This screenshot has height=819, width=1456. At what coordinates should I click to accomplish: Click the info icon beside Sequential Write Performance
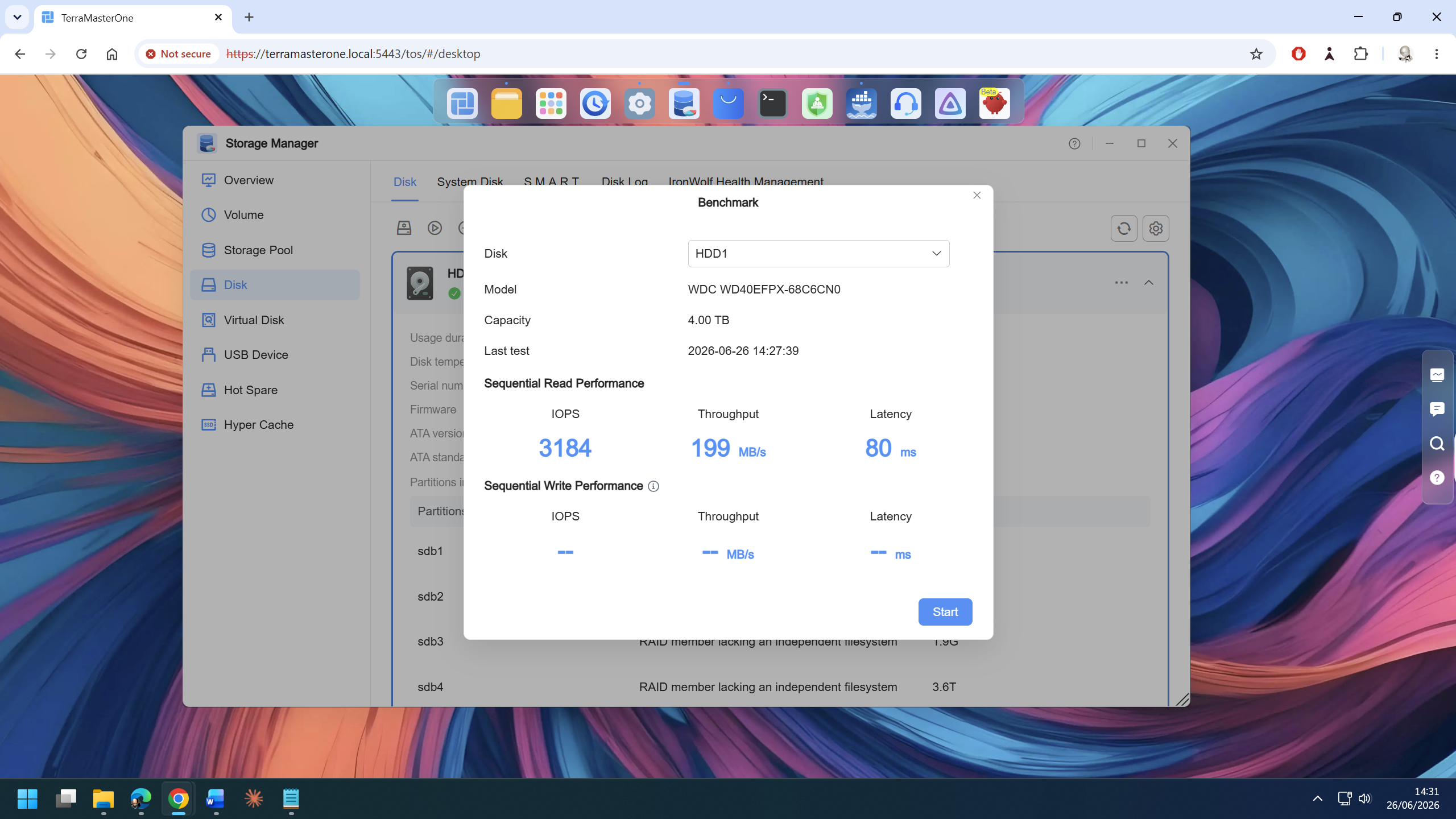[653, 486]
